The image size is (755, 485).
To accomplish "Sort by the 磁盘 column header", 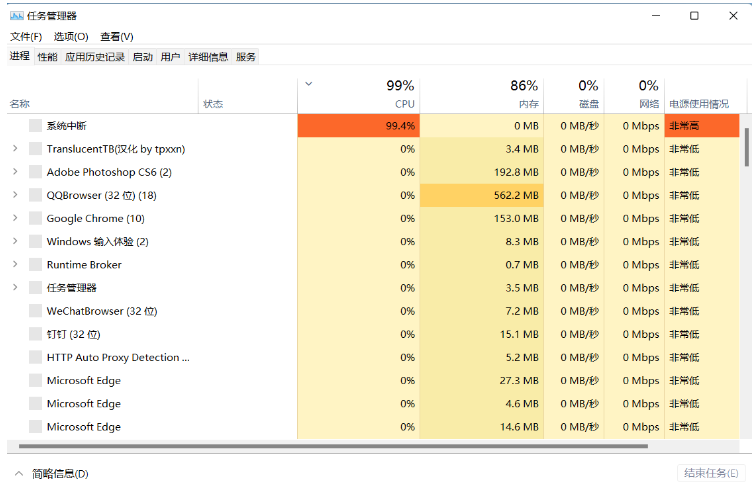I will pyautogui.click(x=574, y=96).
